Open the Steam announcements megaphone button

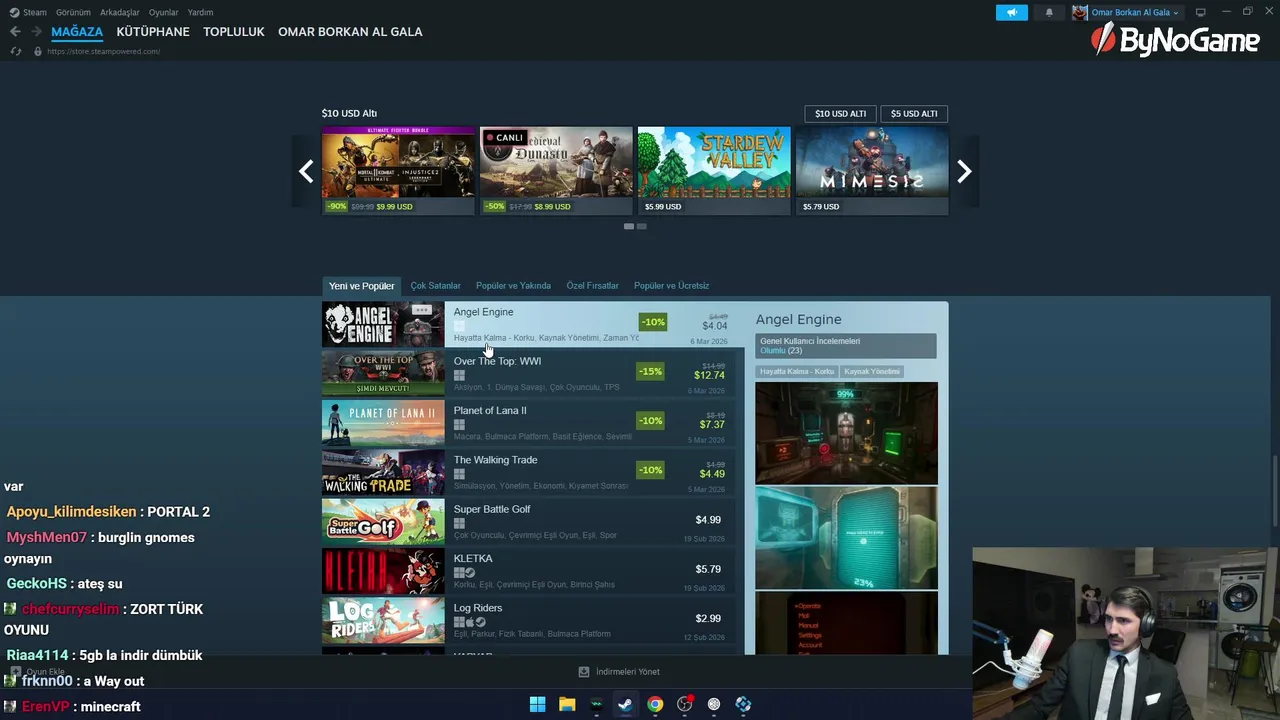click(x=1011, y=12)
